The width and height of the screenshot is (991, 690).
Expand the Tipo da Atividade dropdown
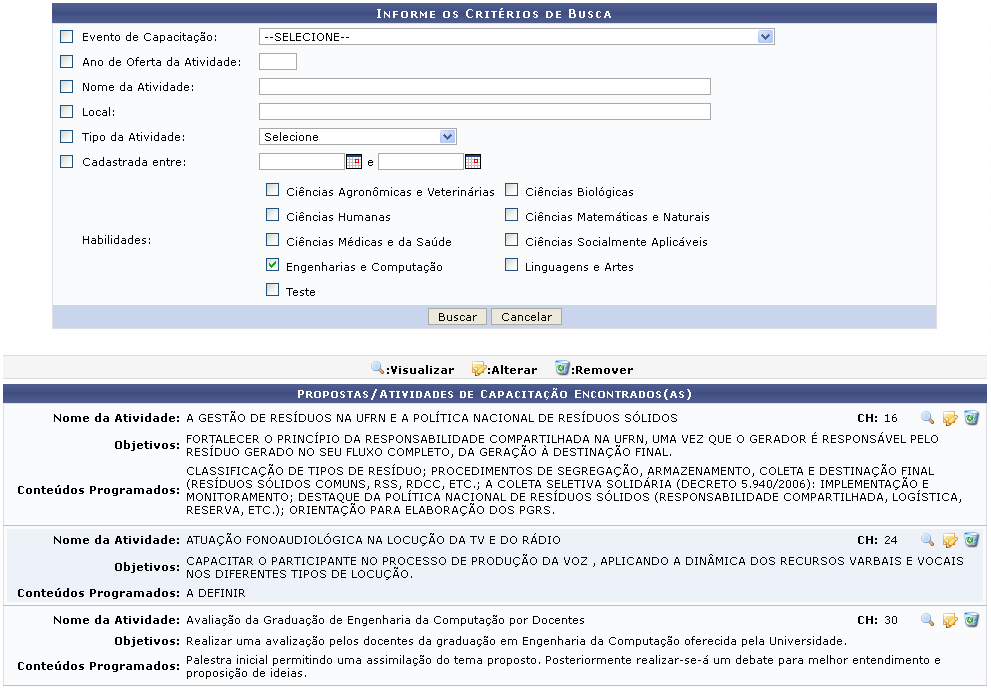357,137
